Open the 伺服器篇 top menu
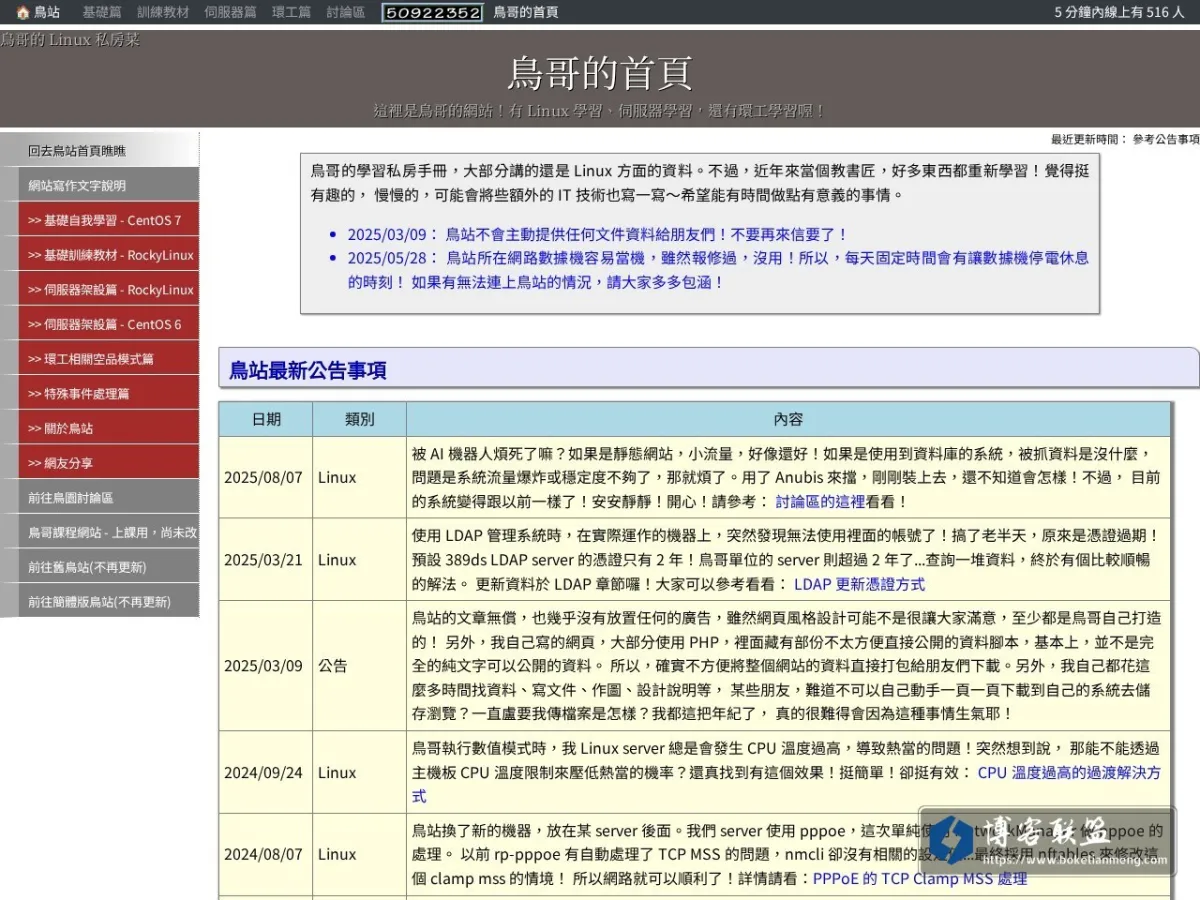The width and height of the screenshot is (1200, 900). click(x=230, y=12)
